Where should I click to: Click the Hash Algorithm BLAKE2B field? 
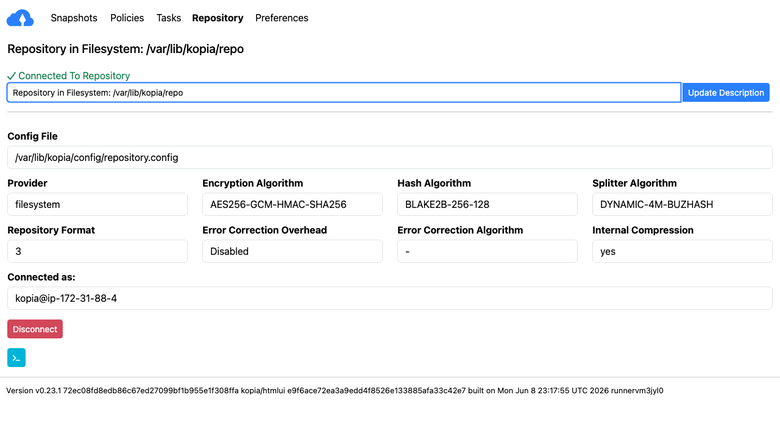488,204
